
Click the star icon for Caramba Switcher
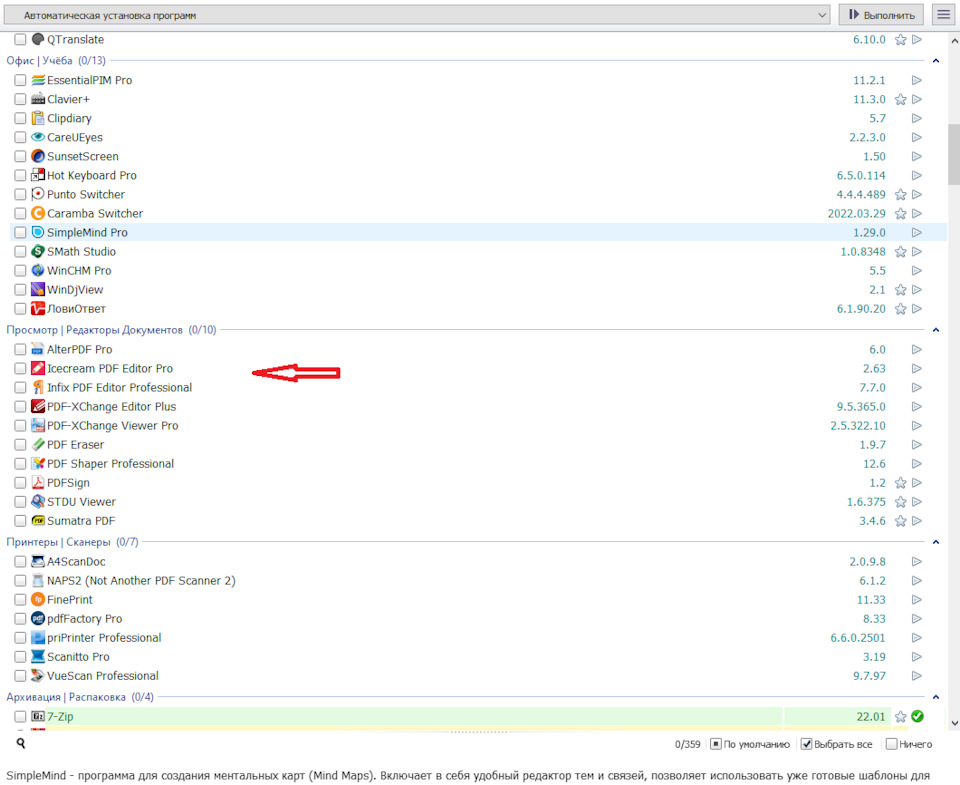click(x=900, y=214)
